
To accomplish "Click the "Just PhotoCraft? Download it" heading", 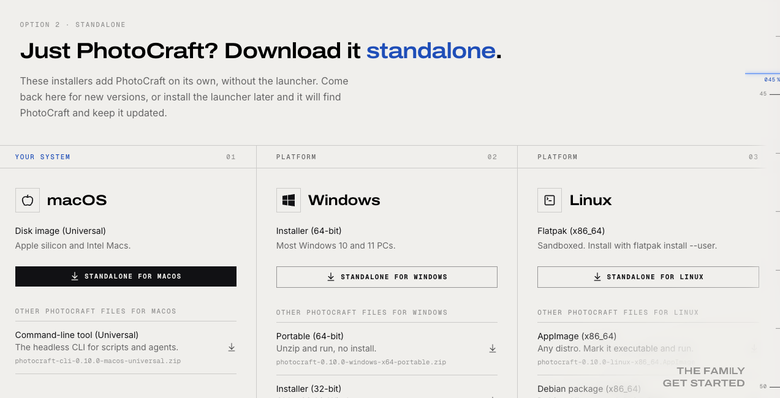I will pos(190,51).
